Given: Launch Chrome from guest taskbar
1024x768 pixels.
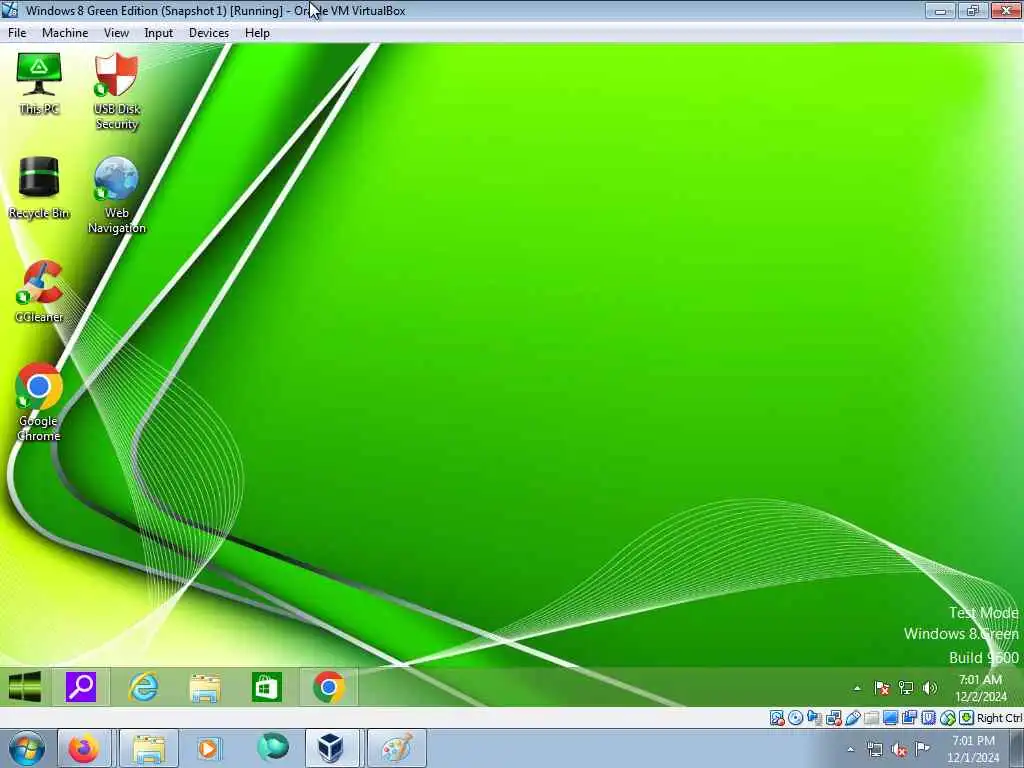Looking at the screenshot, I should click(x=328, y=687).
